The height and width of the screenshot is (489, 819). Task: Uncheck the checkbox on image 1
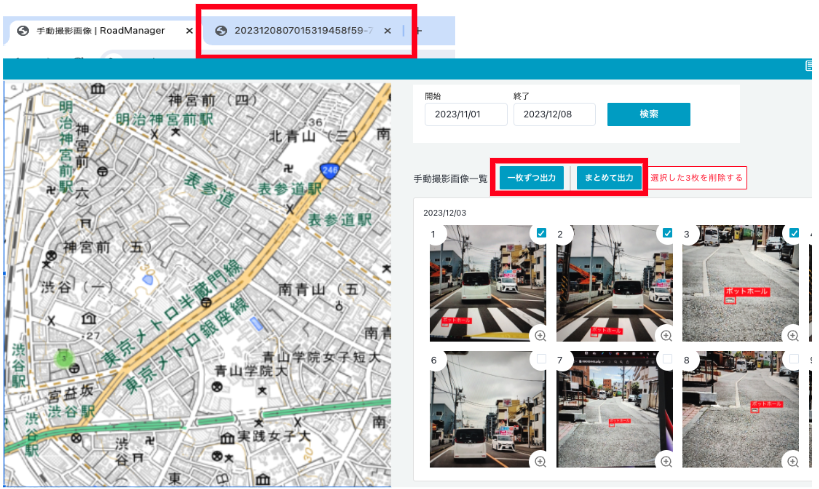541,233
